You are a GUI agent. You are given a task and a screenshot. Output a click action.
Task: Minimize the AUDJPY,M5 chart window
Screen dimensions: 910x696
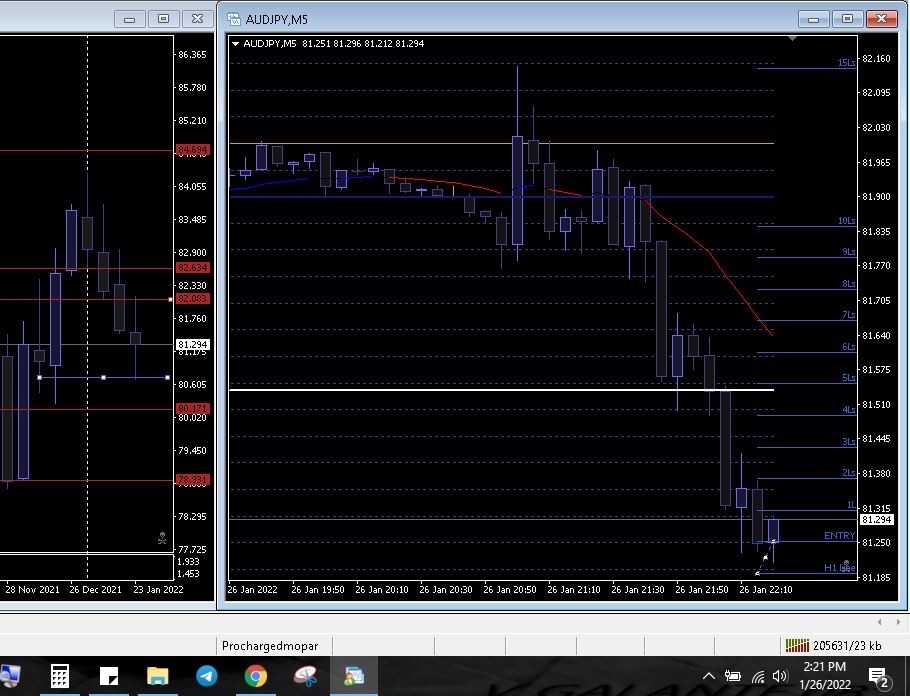click(x=813, y=19)
